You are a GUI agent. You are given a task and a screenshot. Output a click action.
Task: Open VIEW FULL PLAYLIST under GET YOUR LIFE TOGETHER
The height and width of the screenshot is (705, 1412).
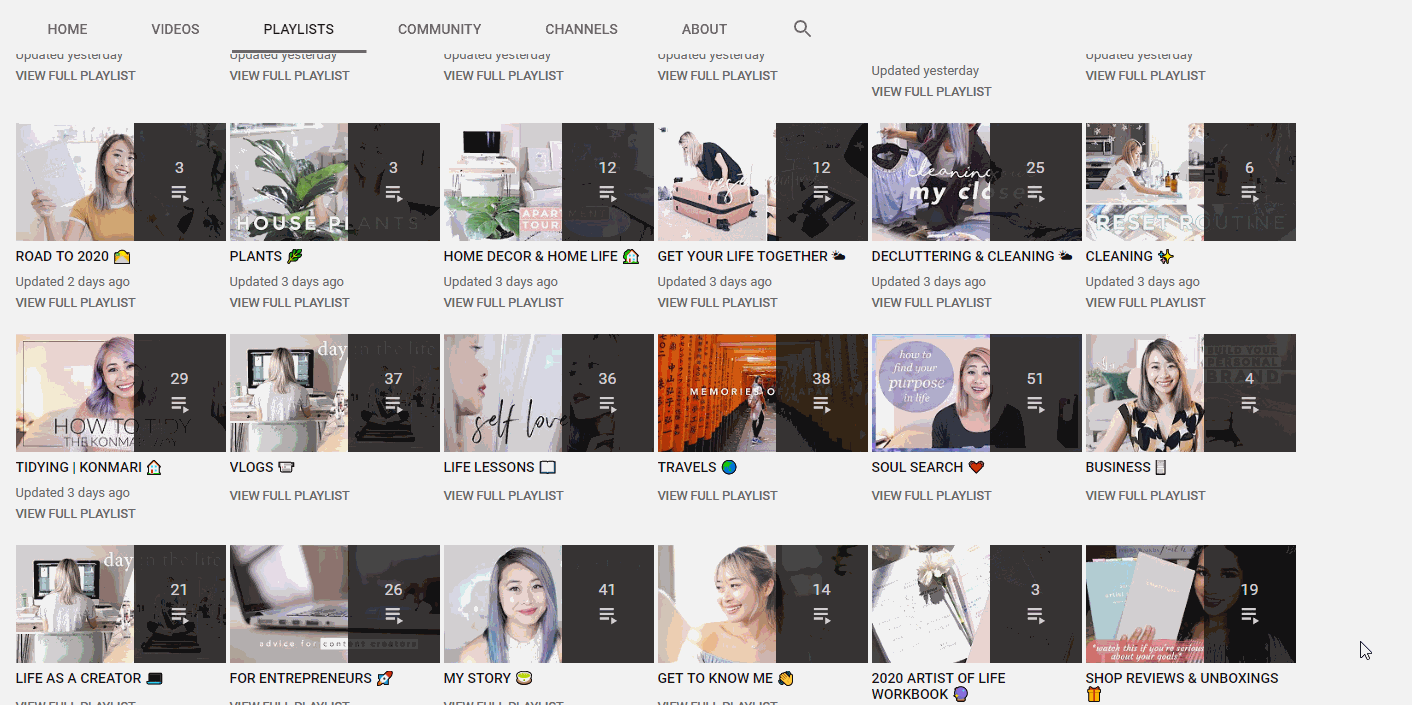click(717, 302)
